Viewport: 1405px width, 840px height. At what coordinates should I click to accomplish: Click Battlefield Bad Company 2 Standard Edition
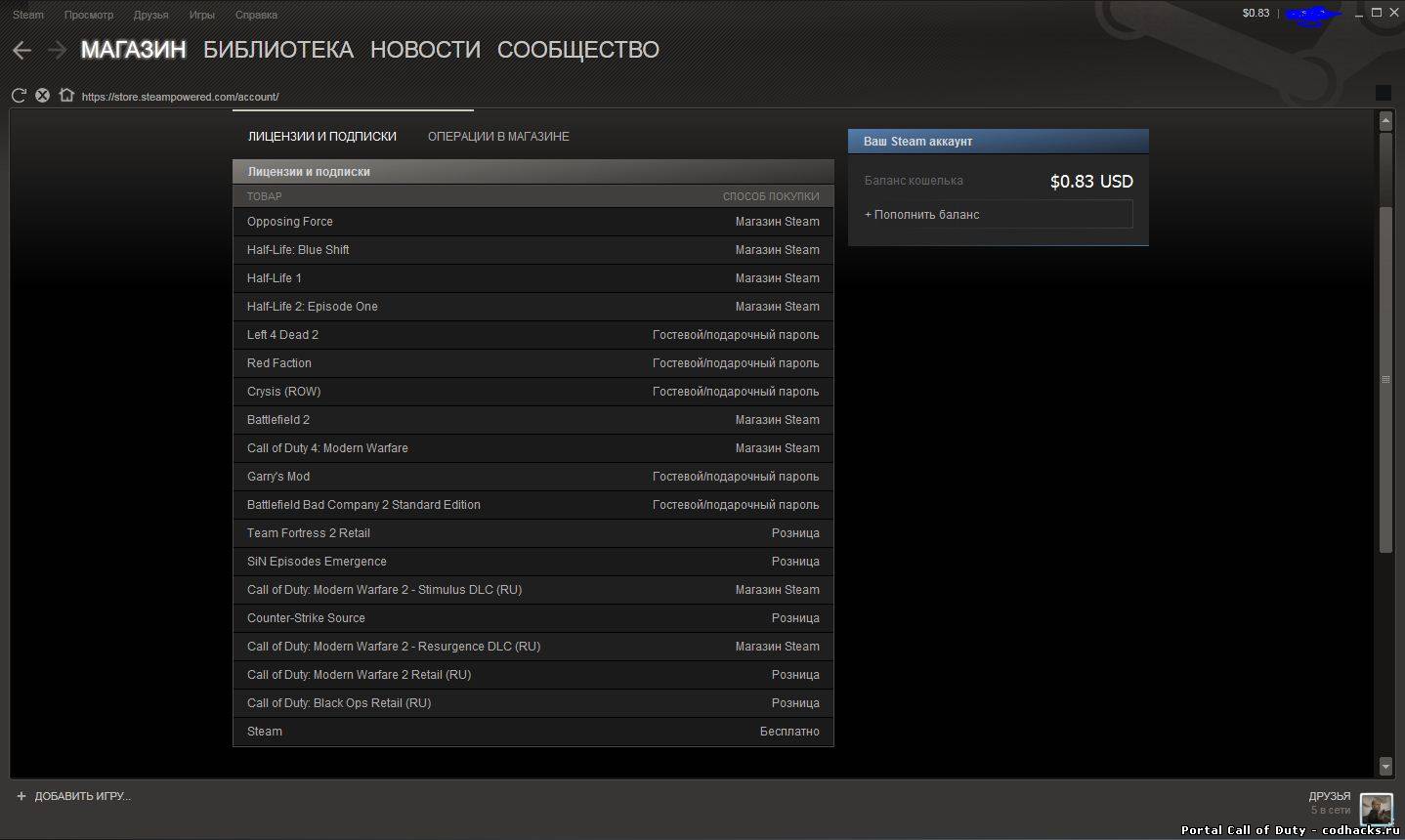(533, 505)
